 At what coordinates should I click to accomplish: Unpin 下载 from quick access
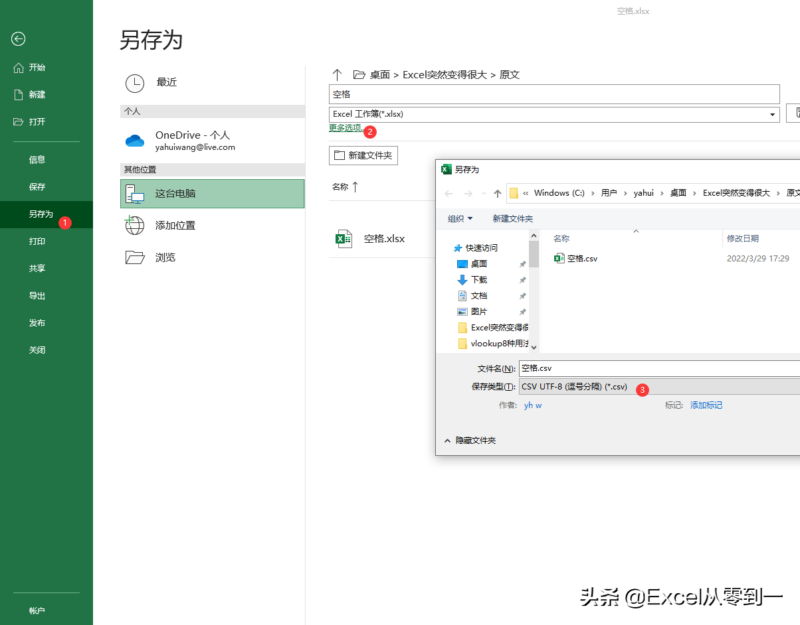point(522,279)
